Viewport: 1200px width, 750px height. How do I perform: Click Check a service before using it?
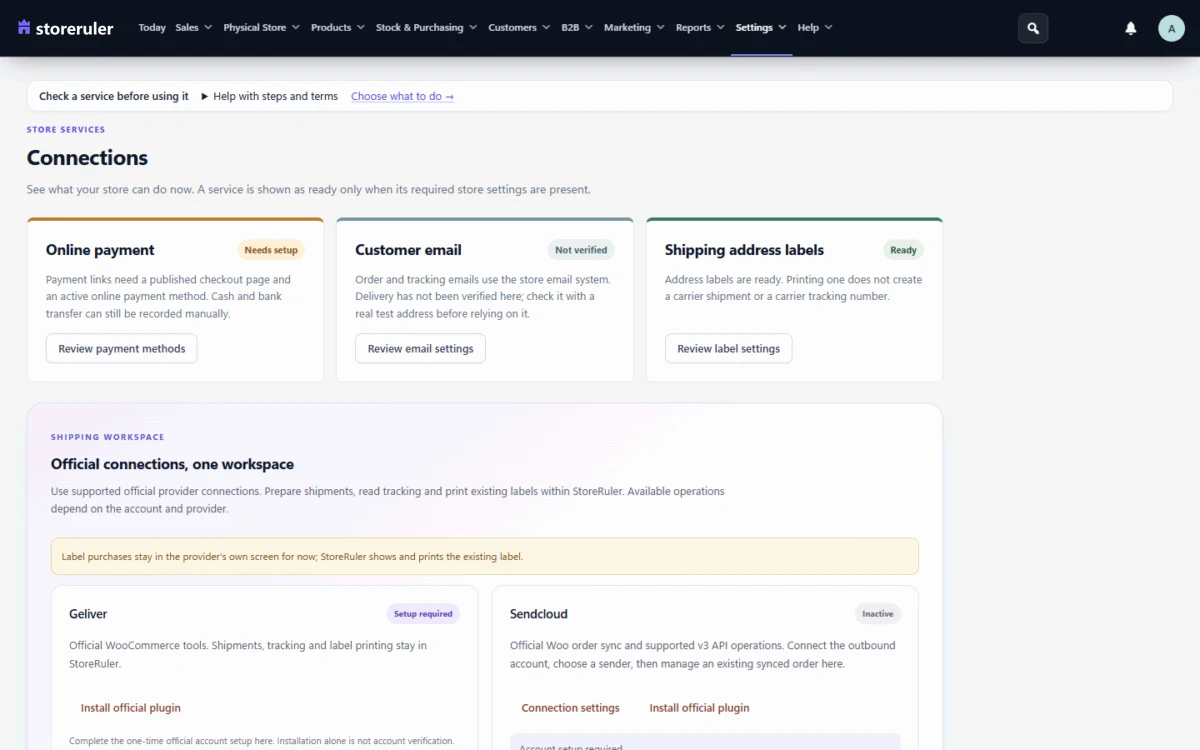click(114, 96)
